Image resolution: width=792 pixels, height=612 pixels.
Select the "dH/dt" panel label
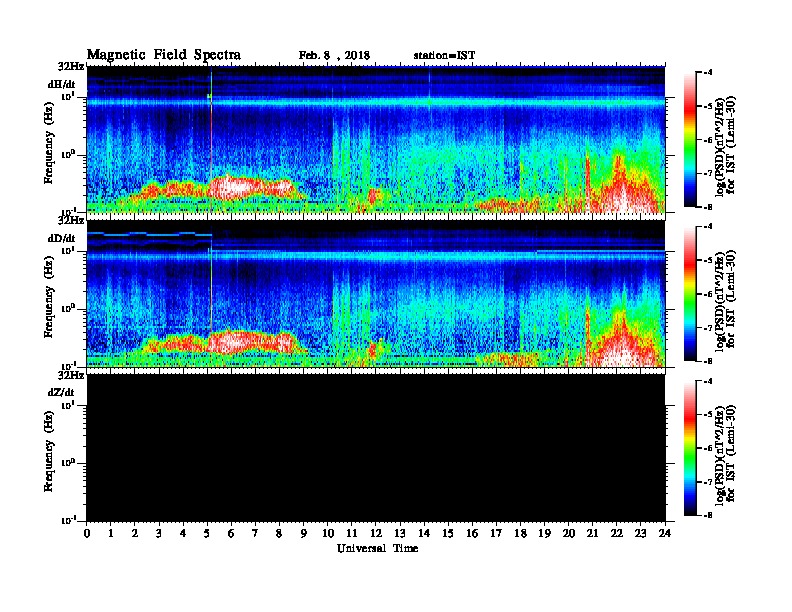pyautogui.click(x=62, y=84)
